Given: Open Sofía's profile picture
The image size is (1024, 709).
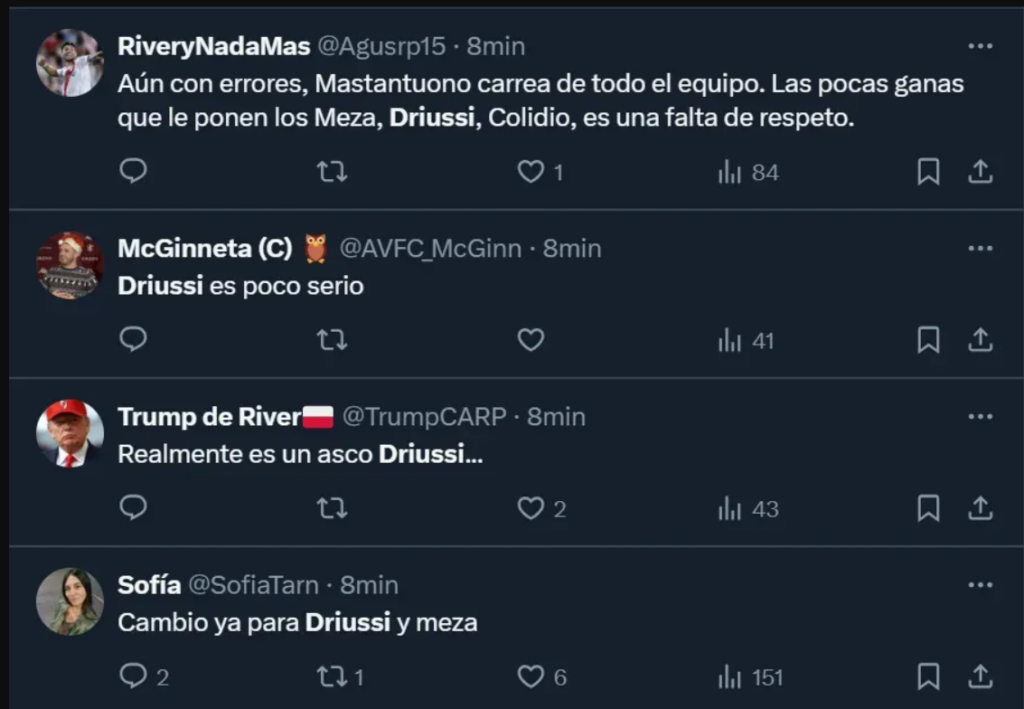Looking at the screenshot, I should click(x=69, y=601).
